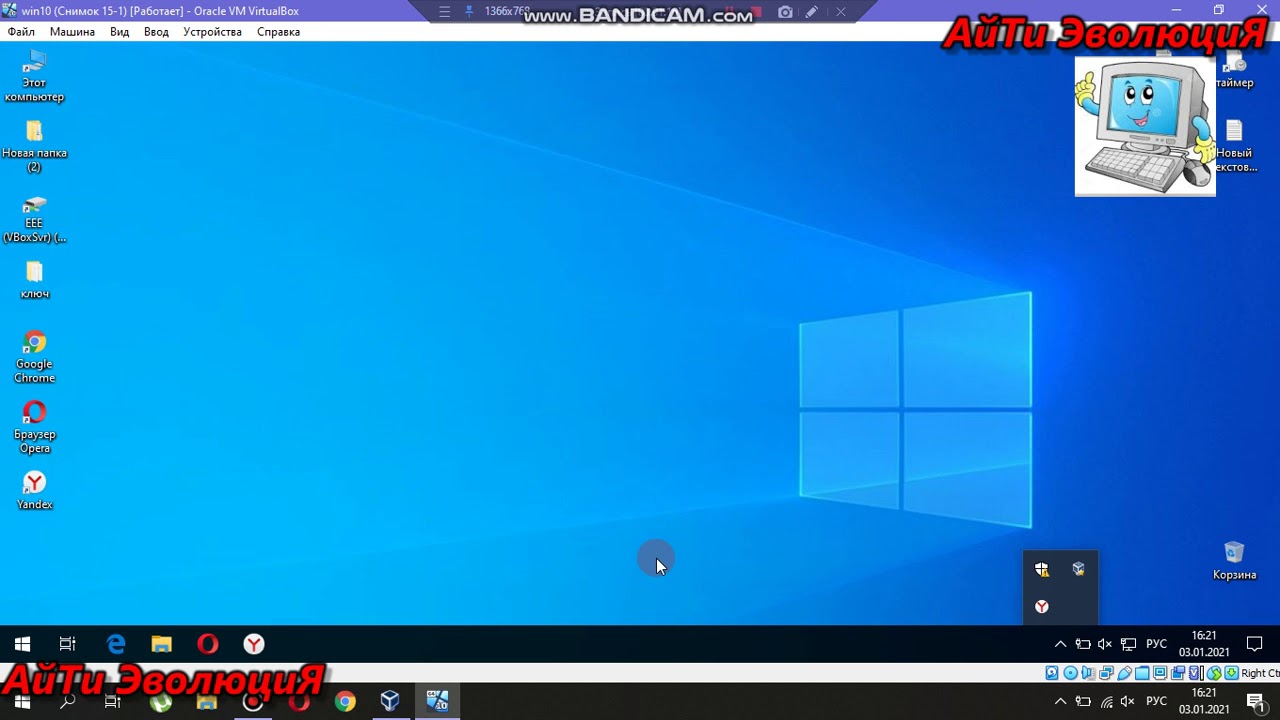1280x720 pixels.
Task: Switch to VirtualBox Manager on host taskbar
Action: [390, 702]
